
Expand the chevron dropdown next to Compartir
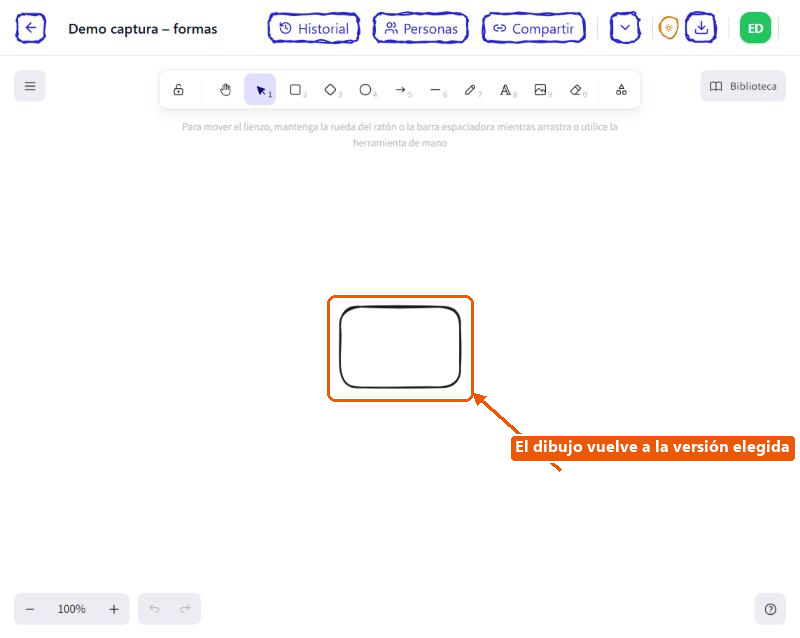point(625,28)
